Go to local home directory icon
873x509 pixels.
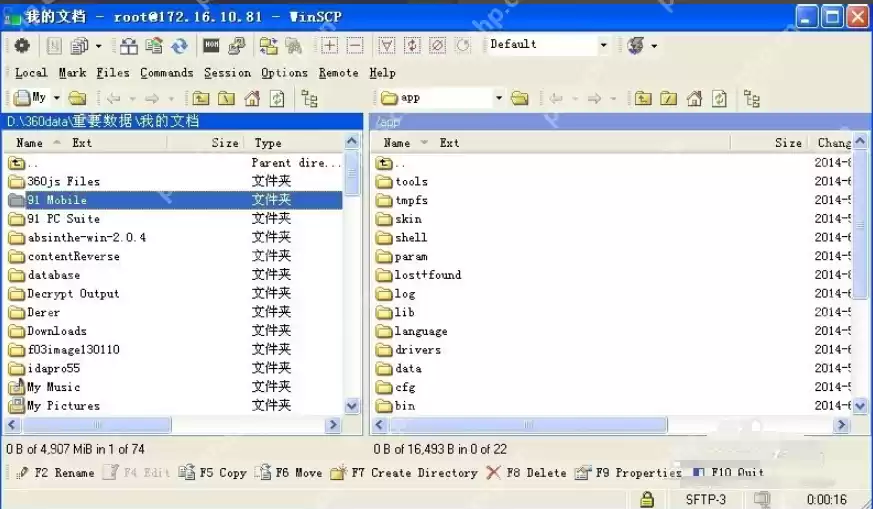coord(252,98)
